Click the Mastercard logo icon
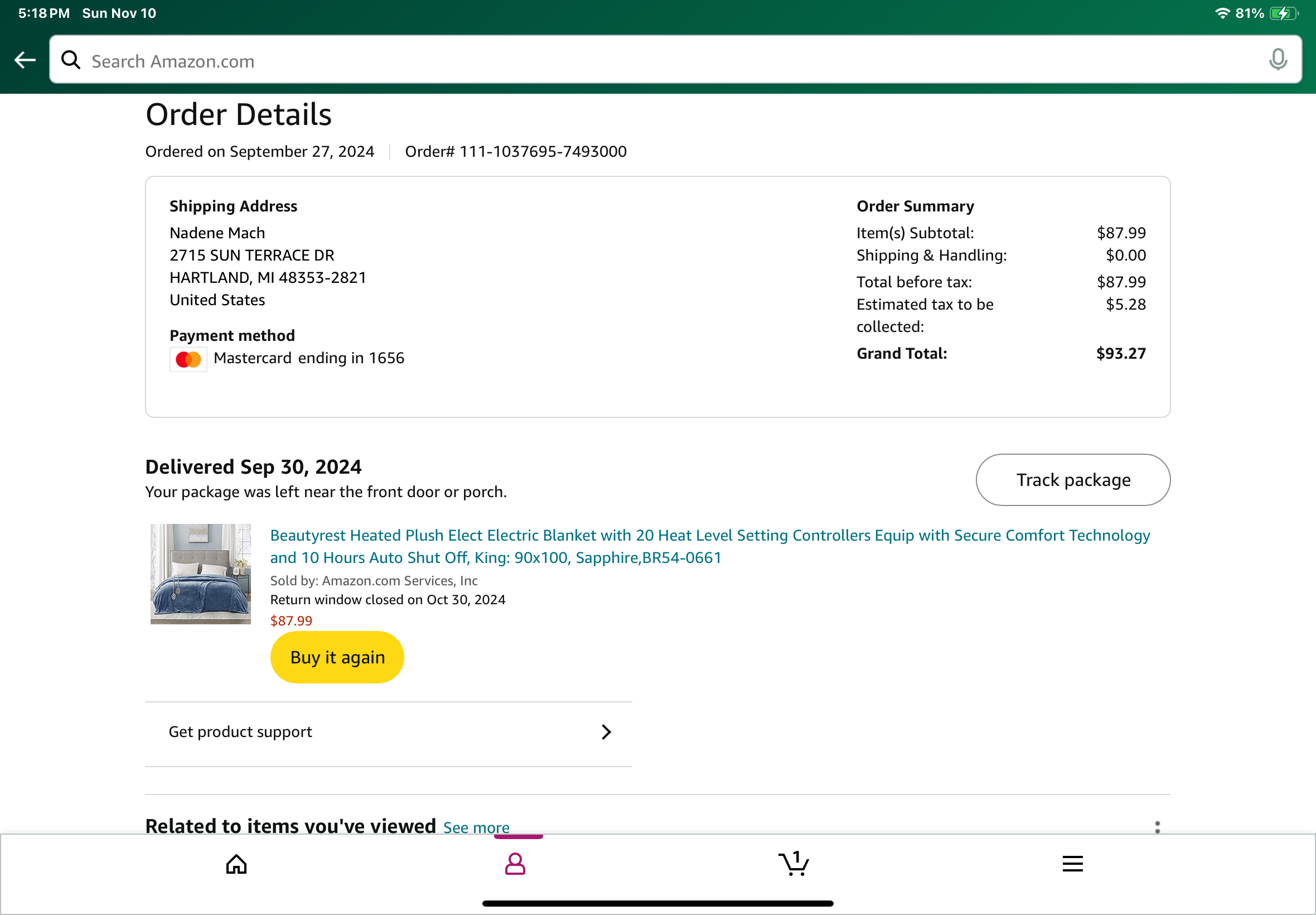The width and height of the screenshot is (1316, 915). [188, 359]
